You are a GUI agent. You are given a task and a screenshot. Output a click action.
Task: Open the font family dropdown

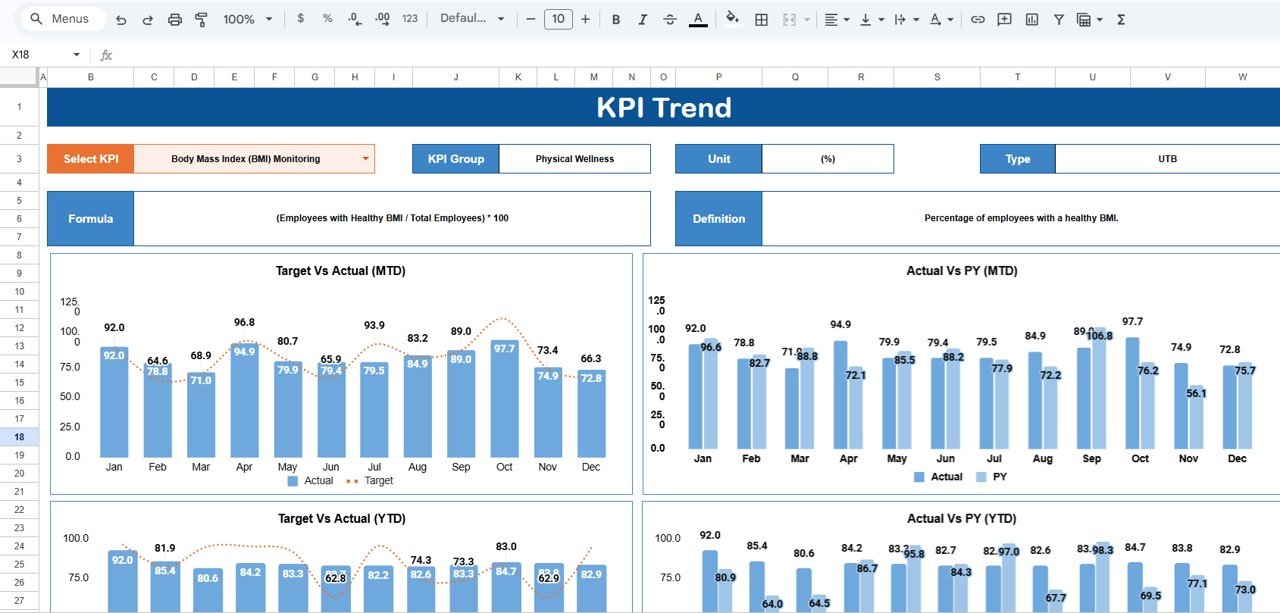pos(470,18)
